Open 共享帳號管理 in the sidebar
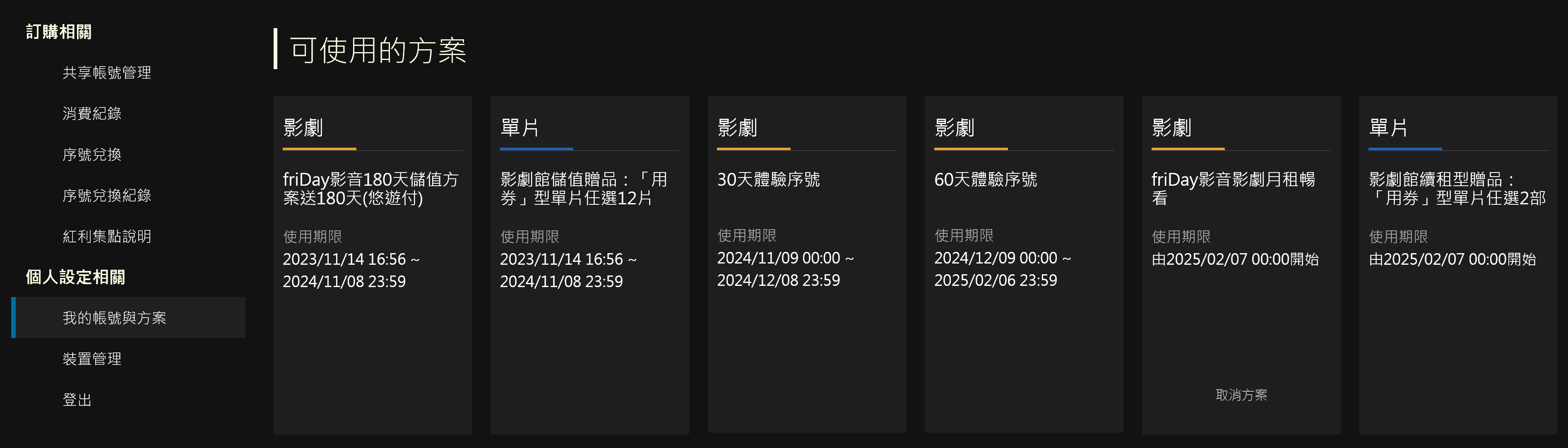This screenshot has height=448, width=1568. [x=106, y=73]
